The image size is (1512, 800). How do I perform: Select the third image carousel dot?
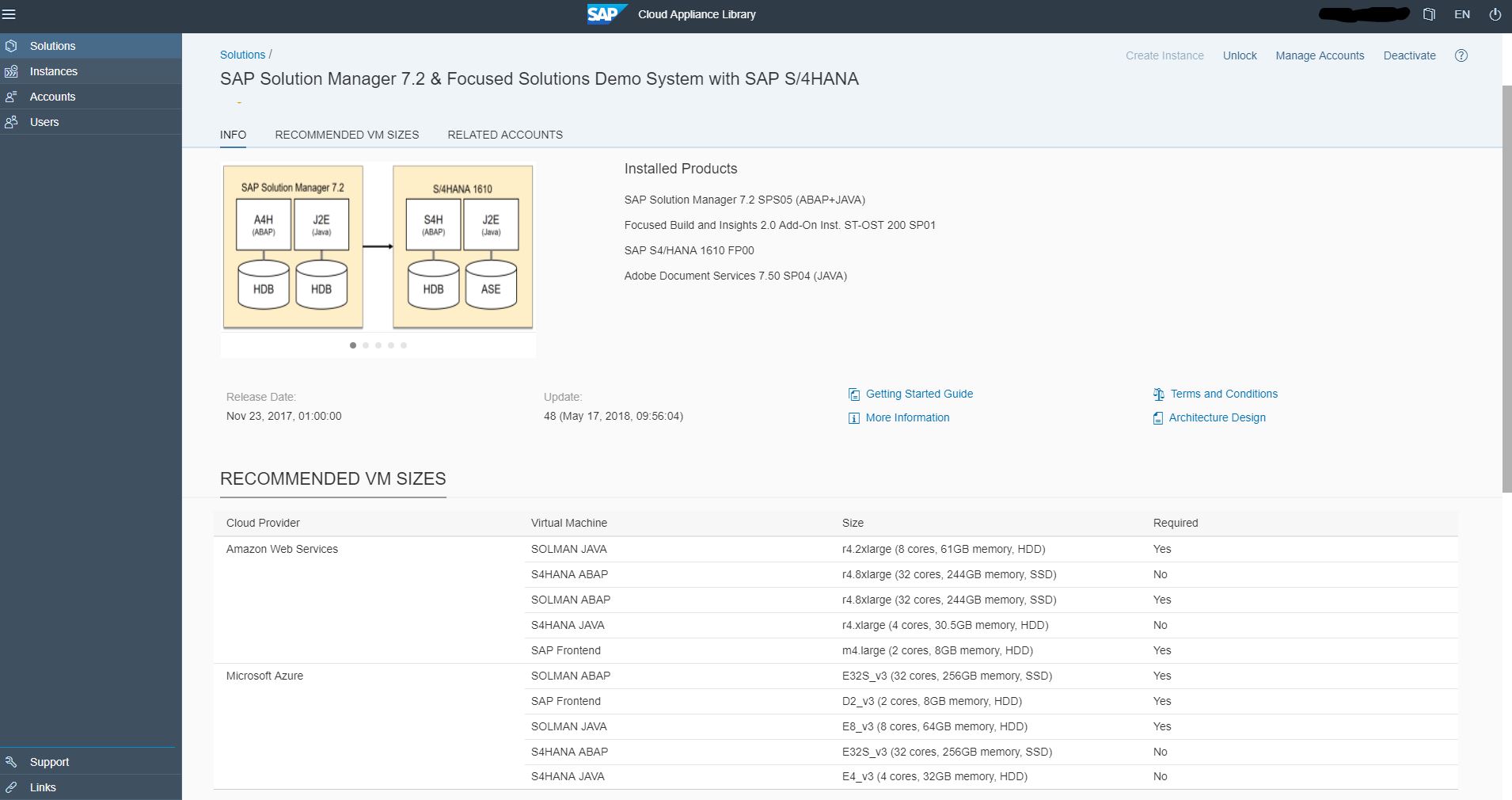[x=378, y=345]
